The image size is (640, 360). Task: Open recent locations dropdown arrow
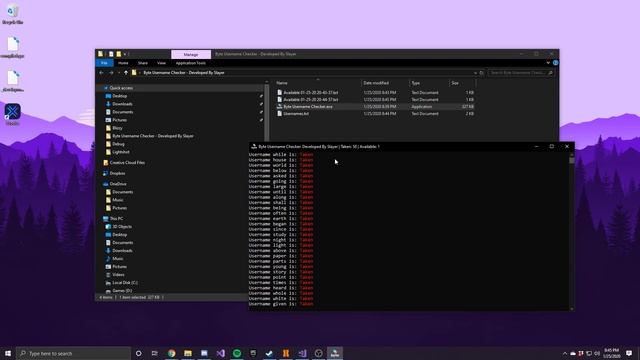click(x=119, y=73)
